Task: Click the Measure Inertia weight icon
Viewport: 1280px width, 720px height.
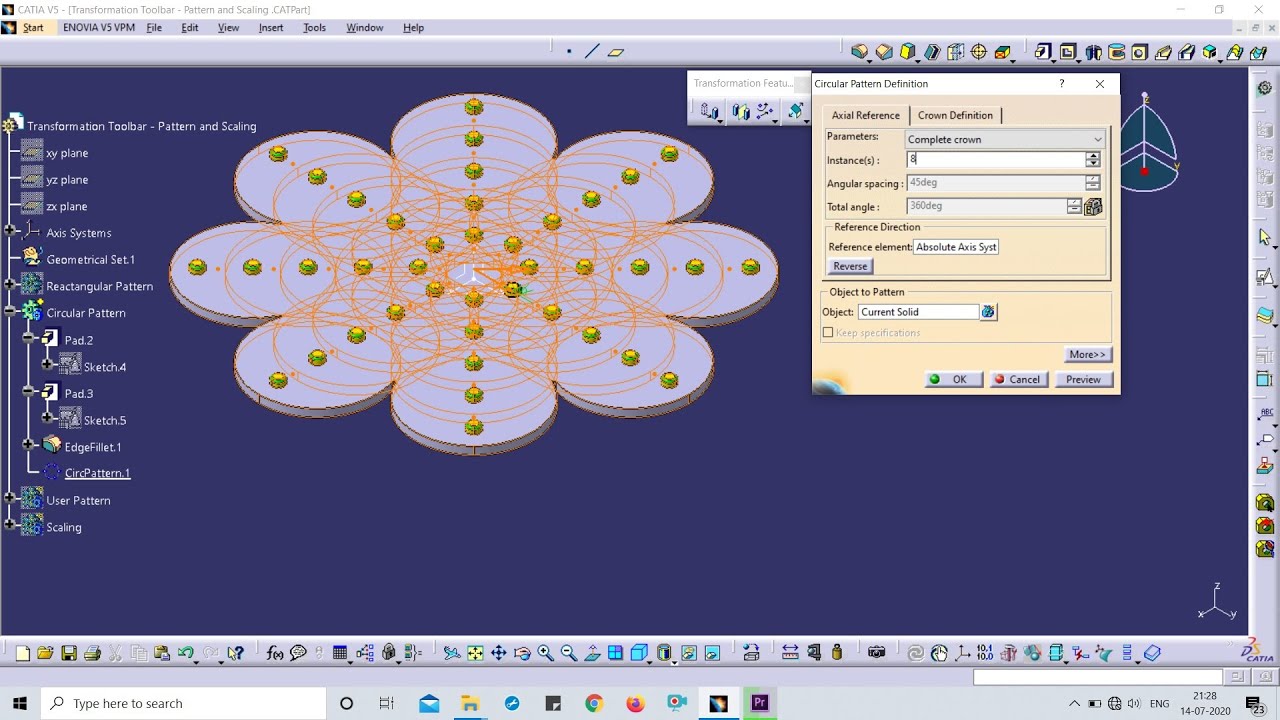Action: tap(837, 653)
